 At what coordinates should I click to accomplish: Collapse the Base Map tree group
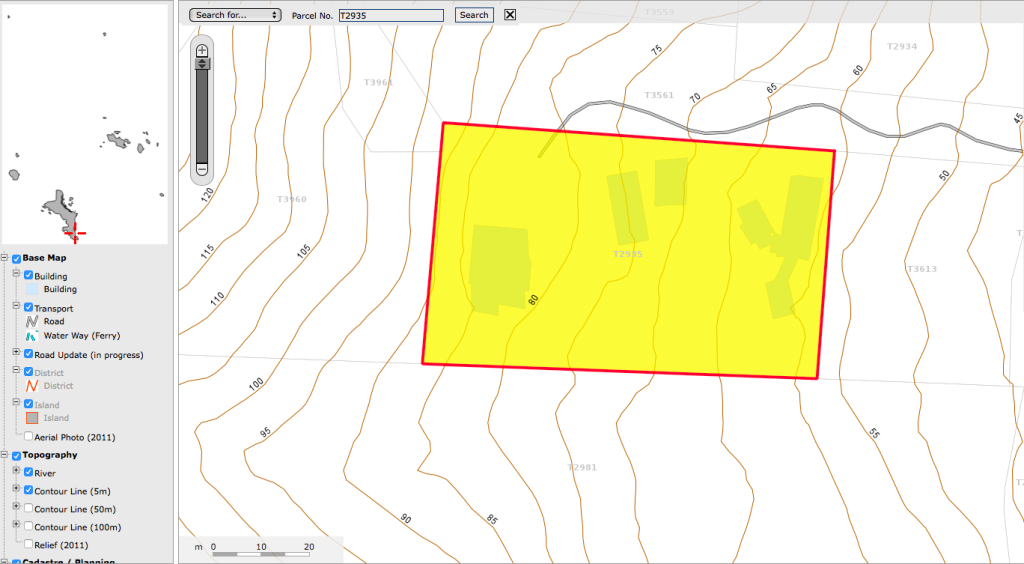(x=5, y=259)
